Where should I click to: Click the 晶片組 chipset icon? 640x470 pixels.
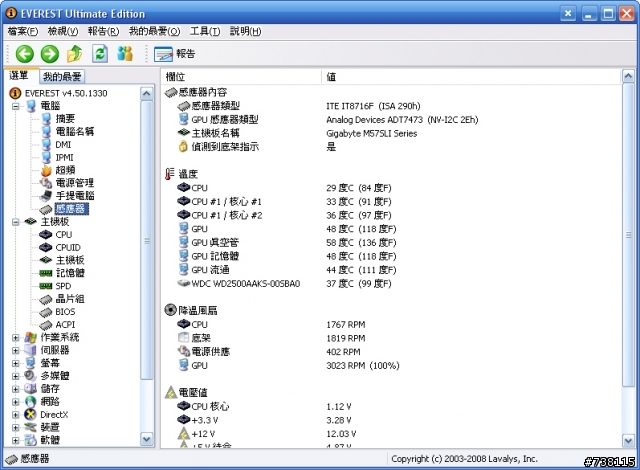coord(46,299)
